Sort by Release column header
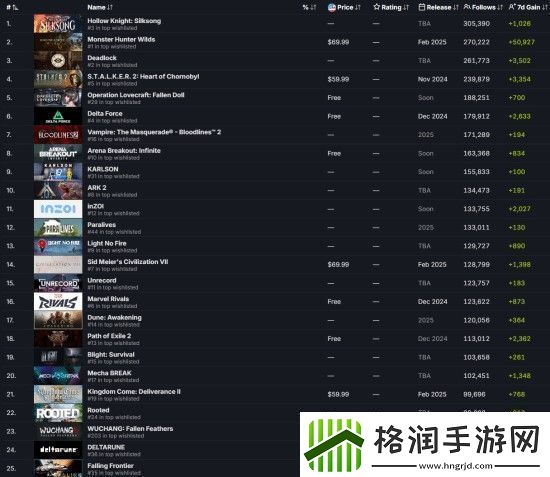 point(438,7)
